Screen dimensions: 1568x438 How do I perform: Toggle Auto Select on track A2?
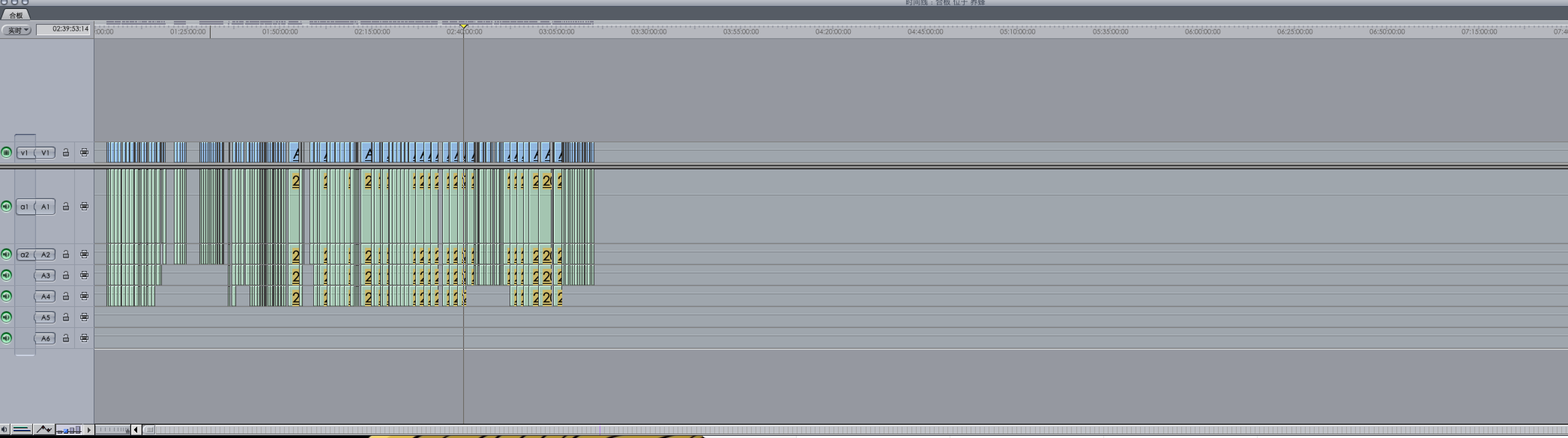point(84,254)
